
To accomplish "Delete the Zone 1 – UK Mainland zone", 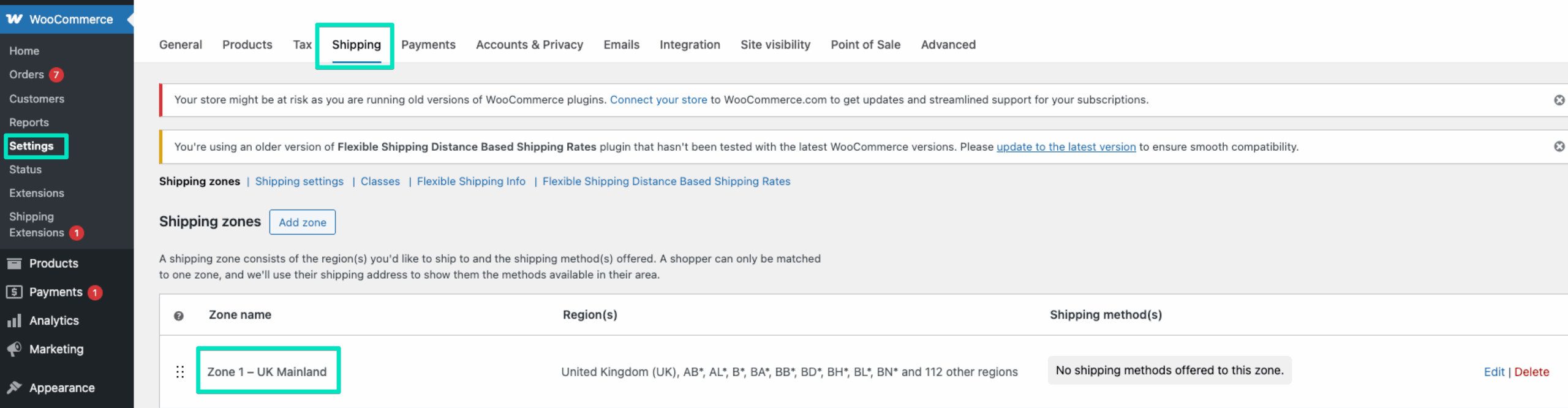I will 1531,372.
